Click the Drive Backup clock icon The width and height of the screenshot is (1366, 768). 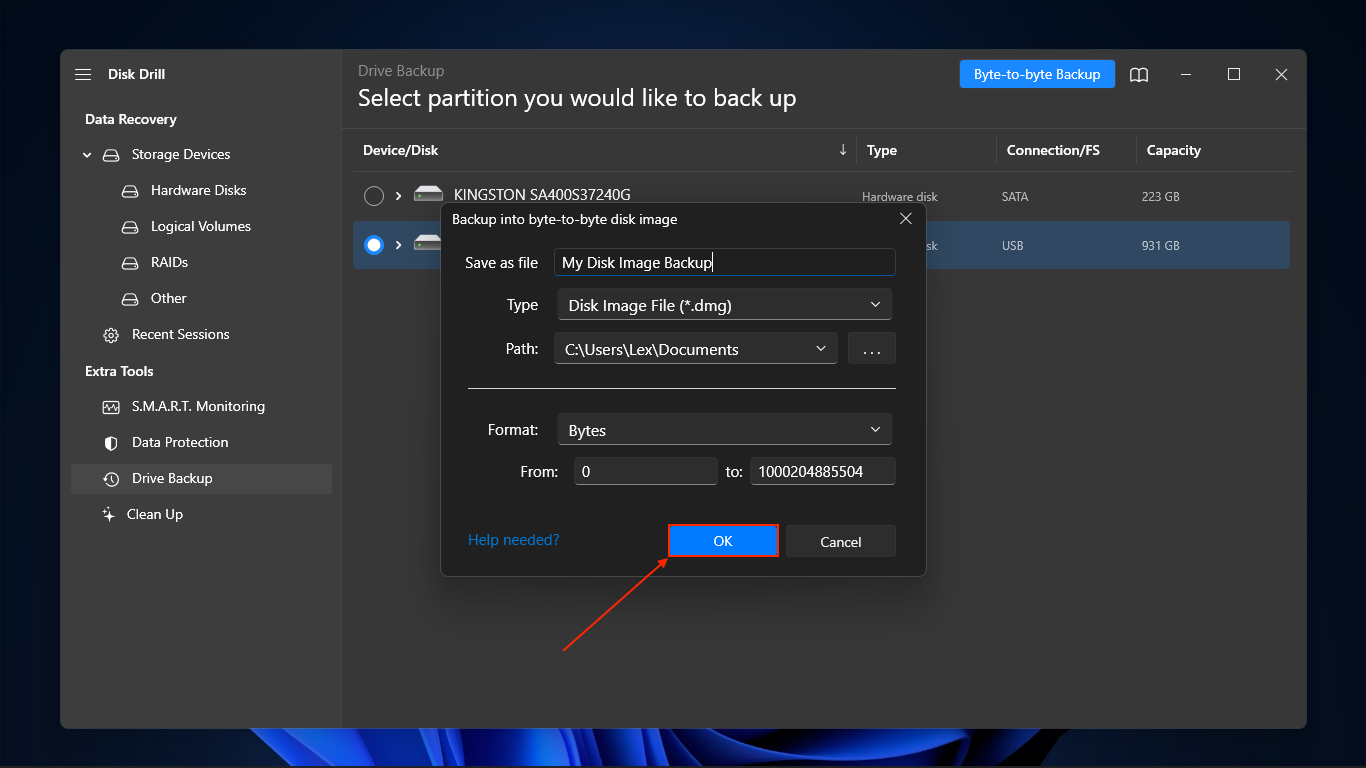[111, 479]
